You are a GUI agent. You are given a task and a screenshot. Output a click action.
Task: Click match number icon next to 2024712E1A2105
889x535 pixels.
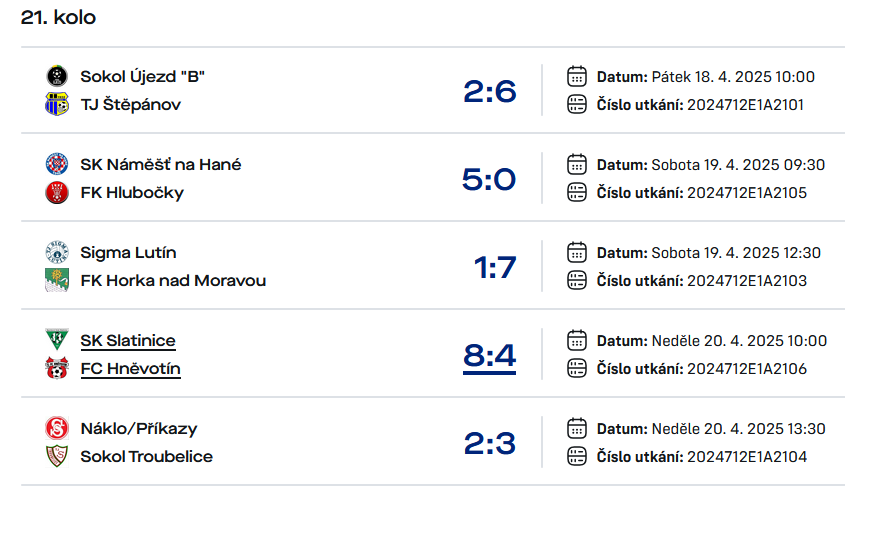577,192
